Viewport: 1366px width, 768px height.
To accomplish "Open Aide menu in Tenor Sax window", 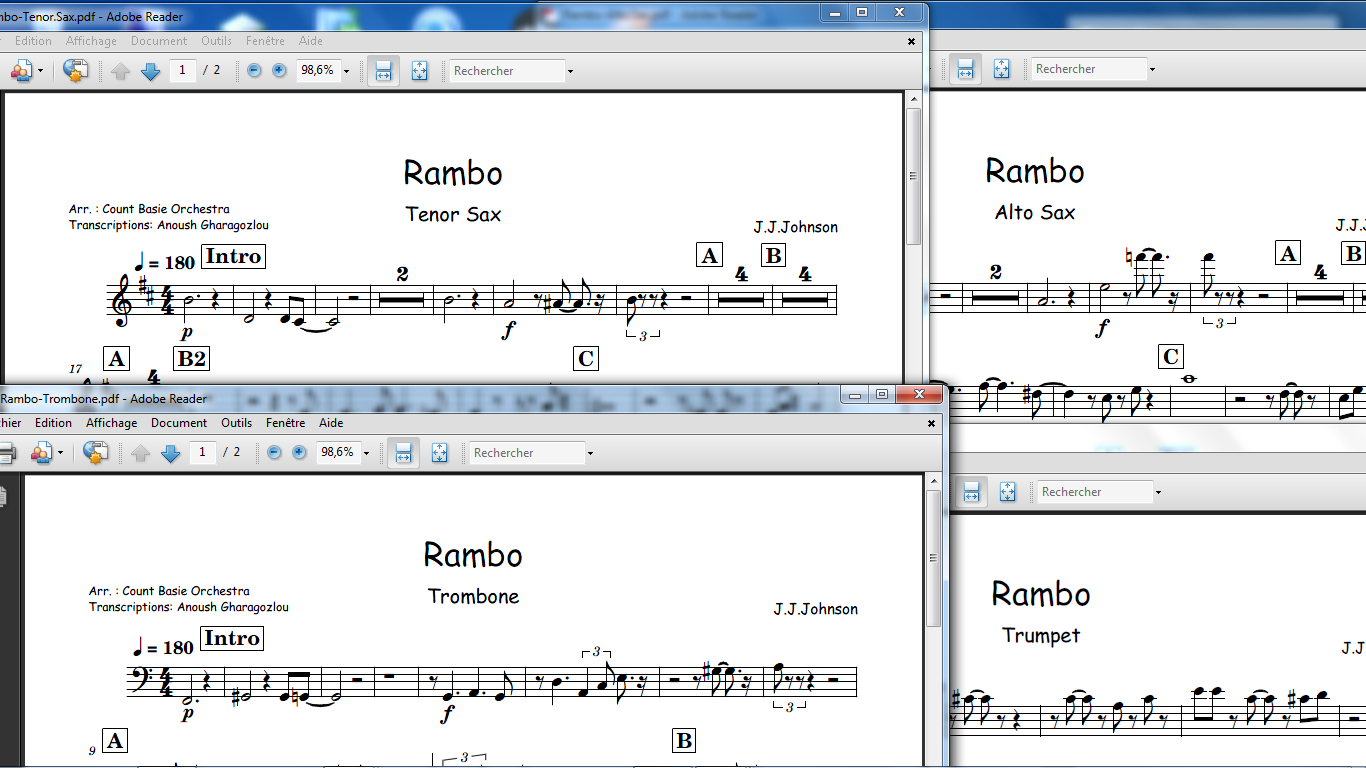I will 311,41.
